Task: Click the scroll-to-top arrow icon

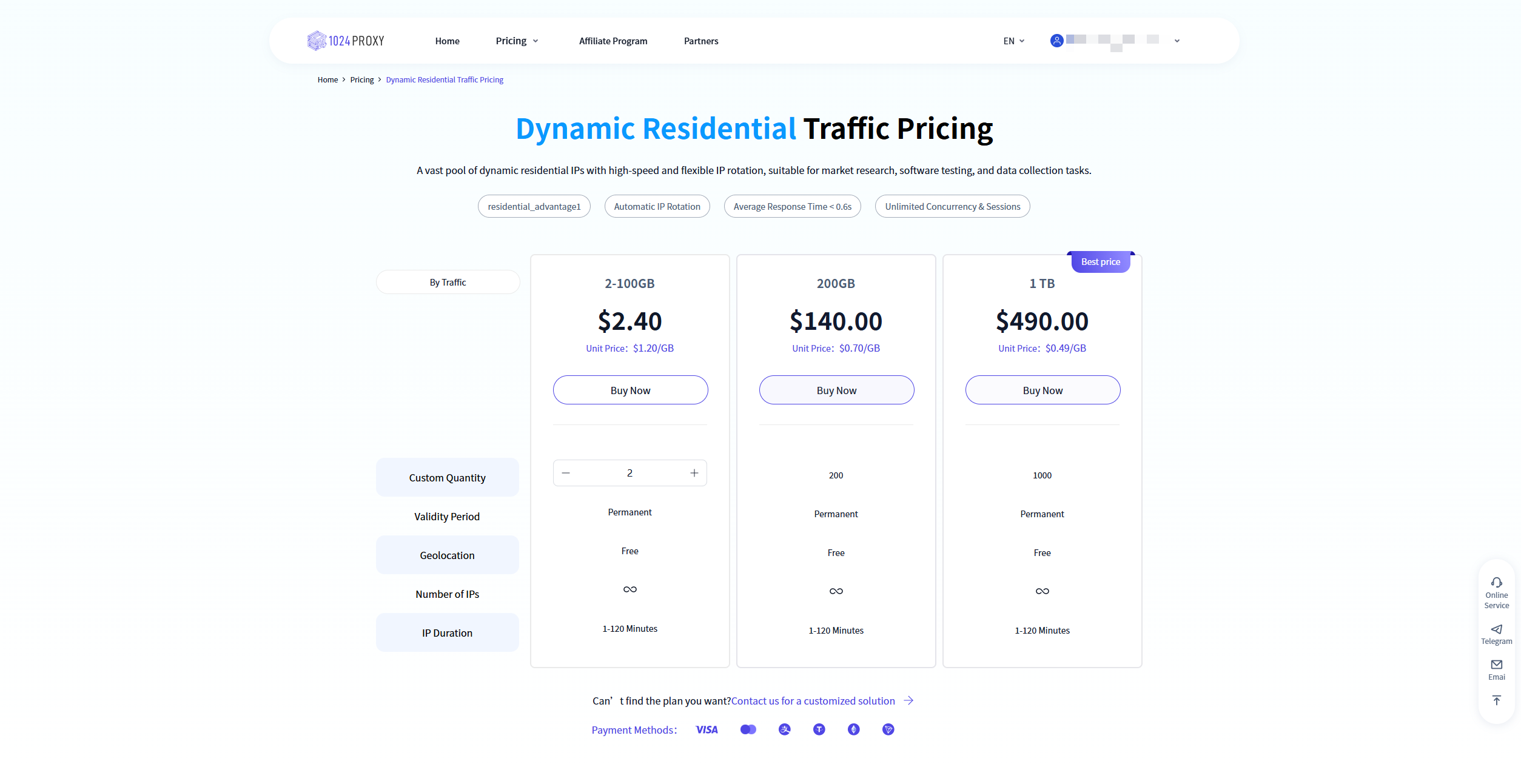Action: pos(1496,700)
